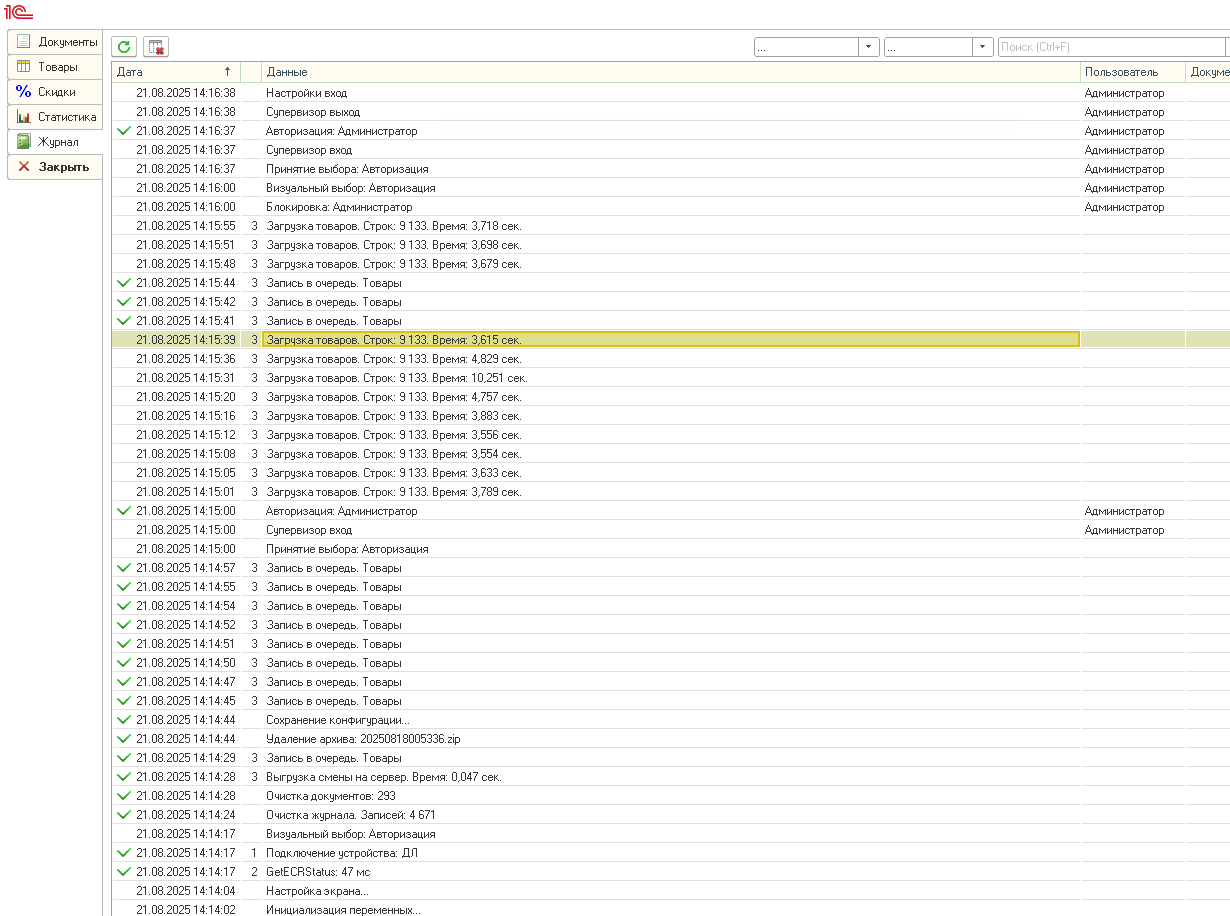This screenshot has height=916, width=1230.
Task: Click green checkmark at 14:15:44 row
Action: (x=124, y=283)
